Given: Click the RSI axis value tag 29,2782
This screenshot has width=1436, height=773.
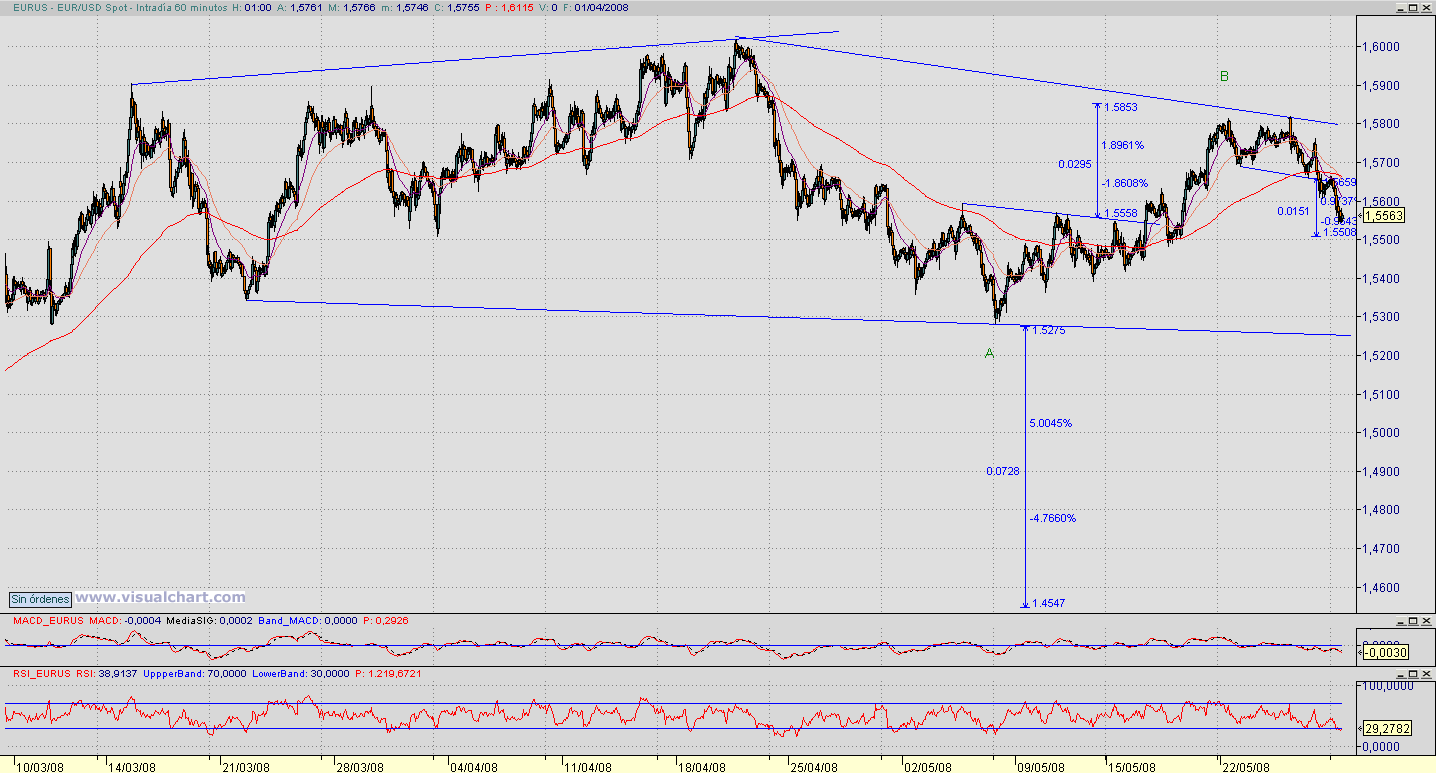Looking at the screenshot, I should pos(1387,729).
